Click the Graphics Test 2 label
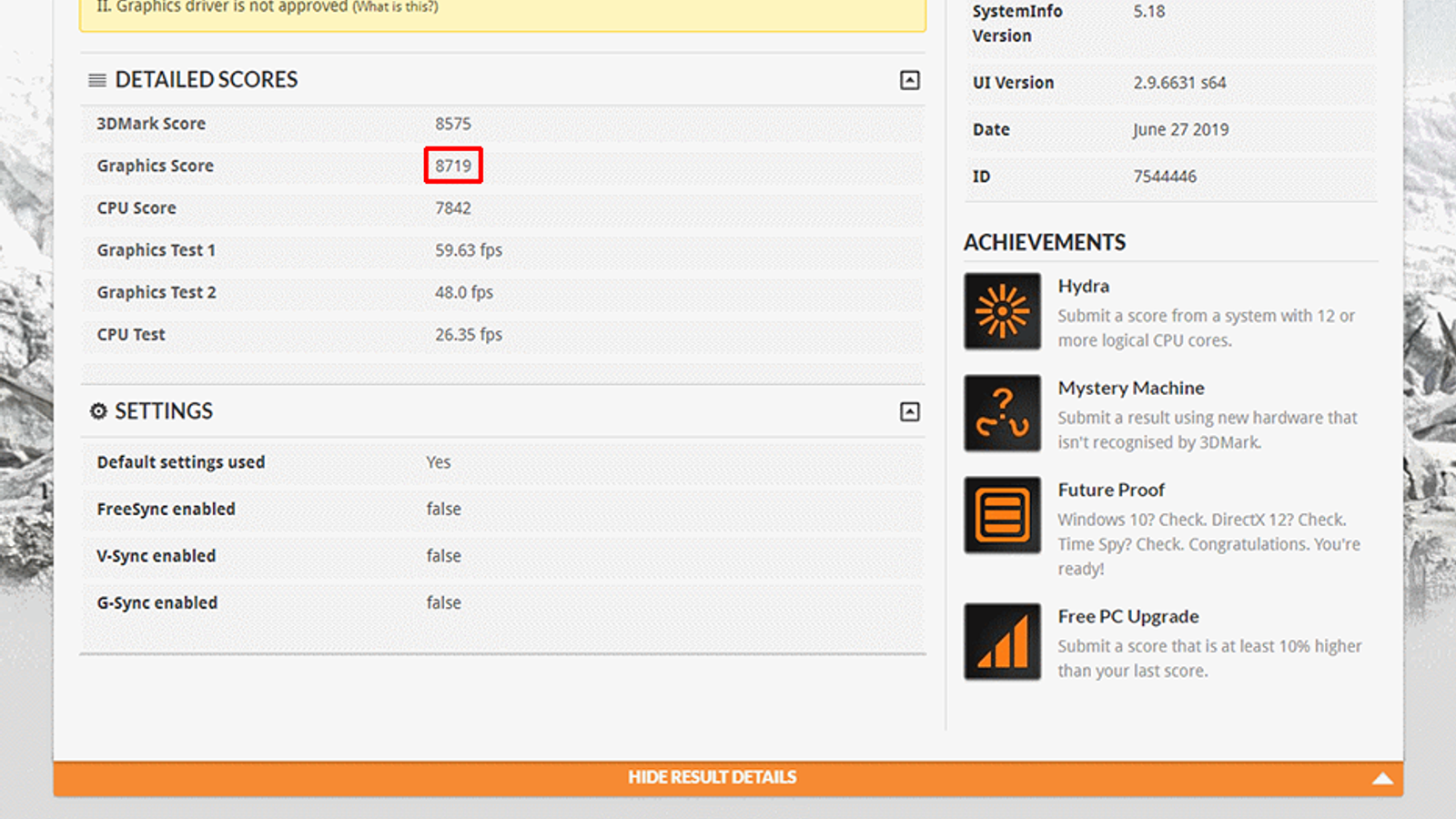Screen dimensions: 1456x819 click(157, 292)
